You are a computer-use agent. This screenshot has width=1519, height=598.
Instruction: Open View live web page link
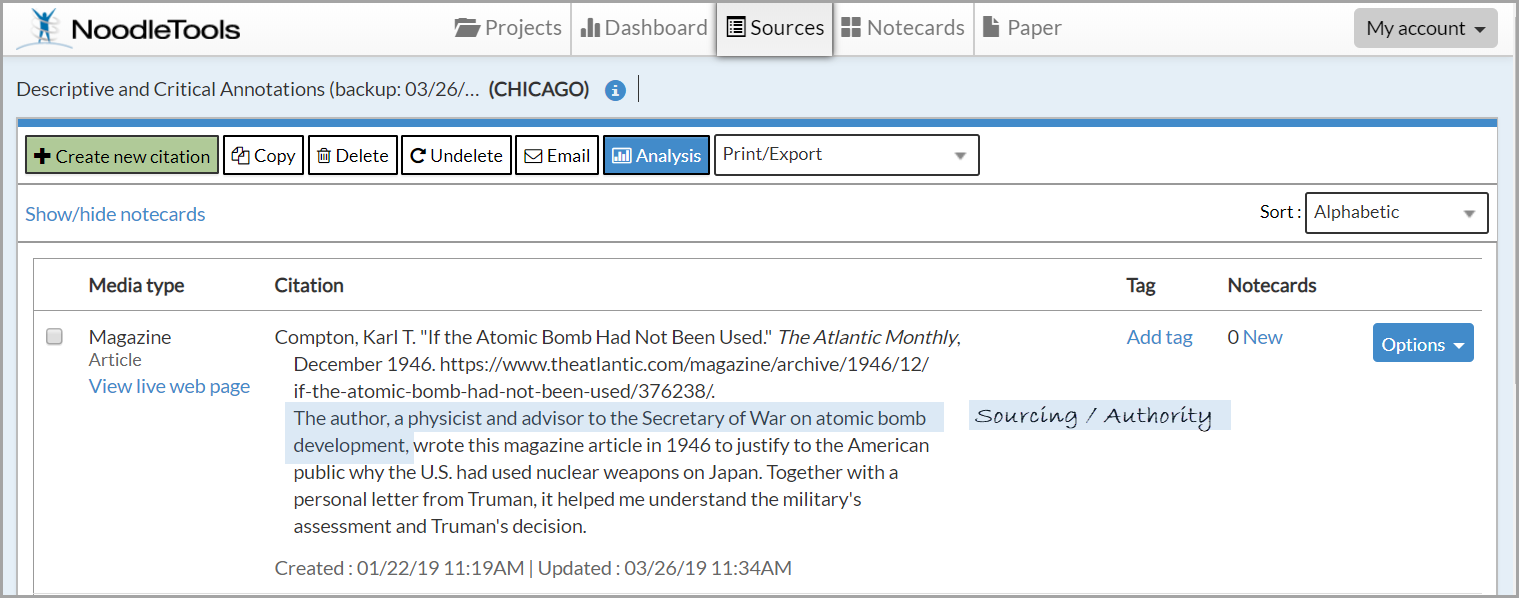pos(169,386)
